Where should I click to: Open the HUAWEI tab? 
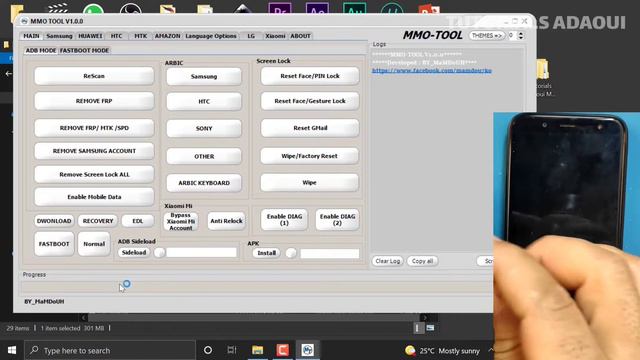point(90,36)
